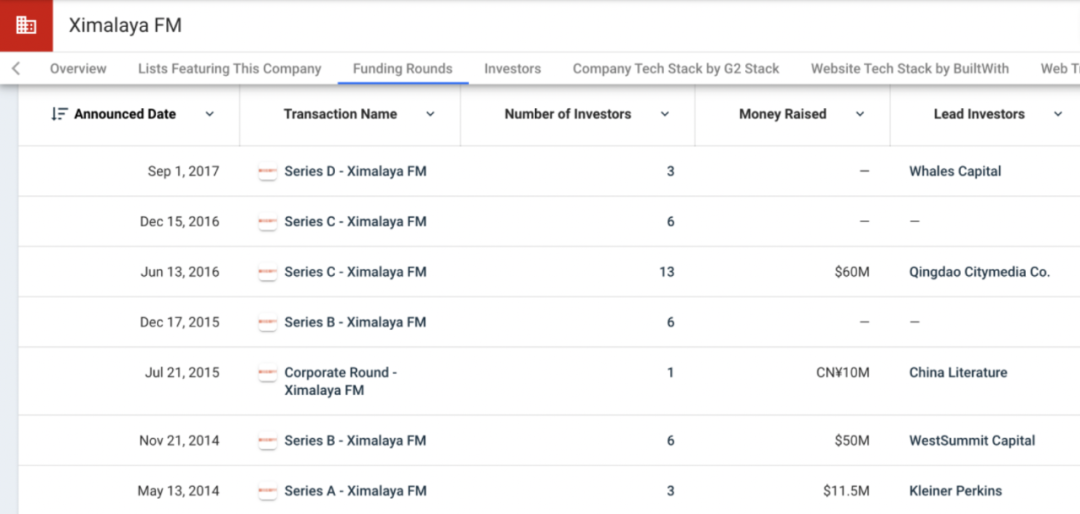Open the Investors tab

[512, 69]
